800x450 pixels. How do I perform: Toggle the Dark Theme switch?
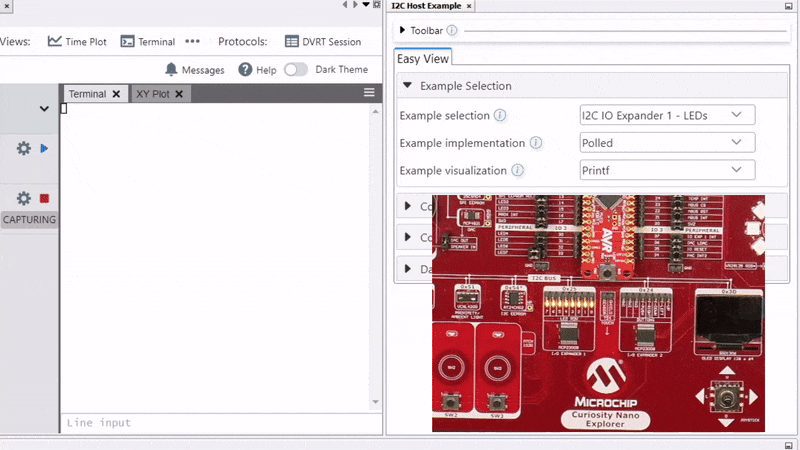point(296,70)
